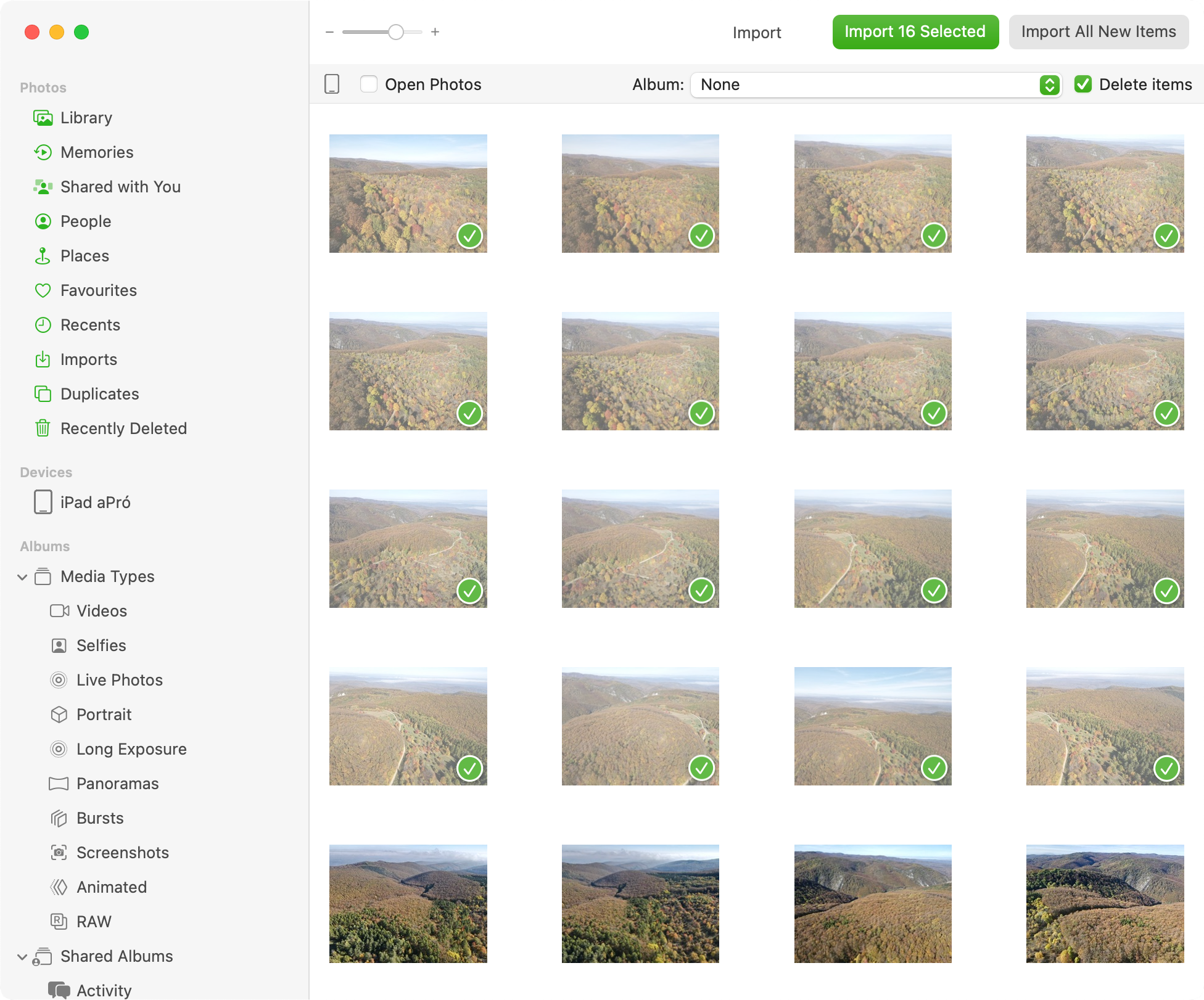Enable the Open Photos checkbox
Viewport: 1204px width, 1000px height.
coord(369,84)
